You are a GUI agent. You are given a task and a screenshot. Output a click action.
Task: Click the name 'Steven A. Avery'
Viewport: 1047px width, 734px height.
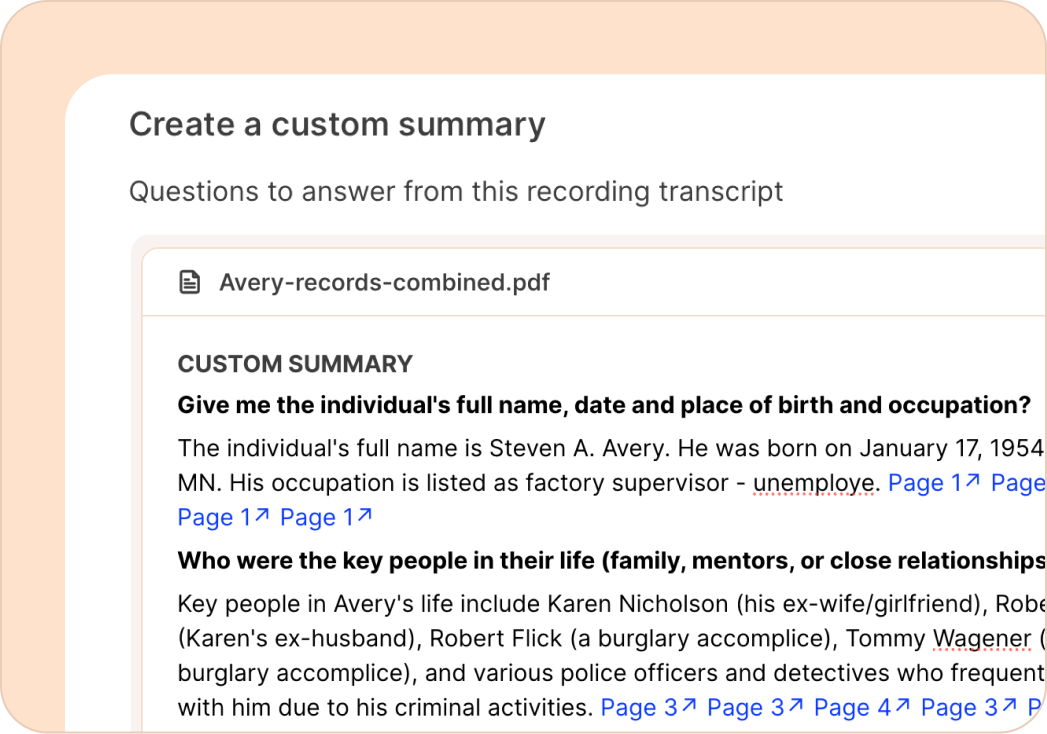(578, 447)
